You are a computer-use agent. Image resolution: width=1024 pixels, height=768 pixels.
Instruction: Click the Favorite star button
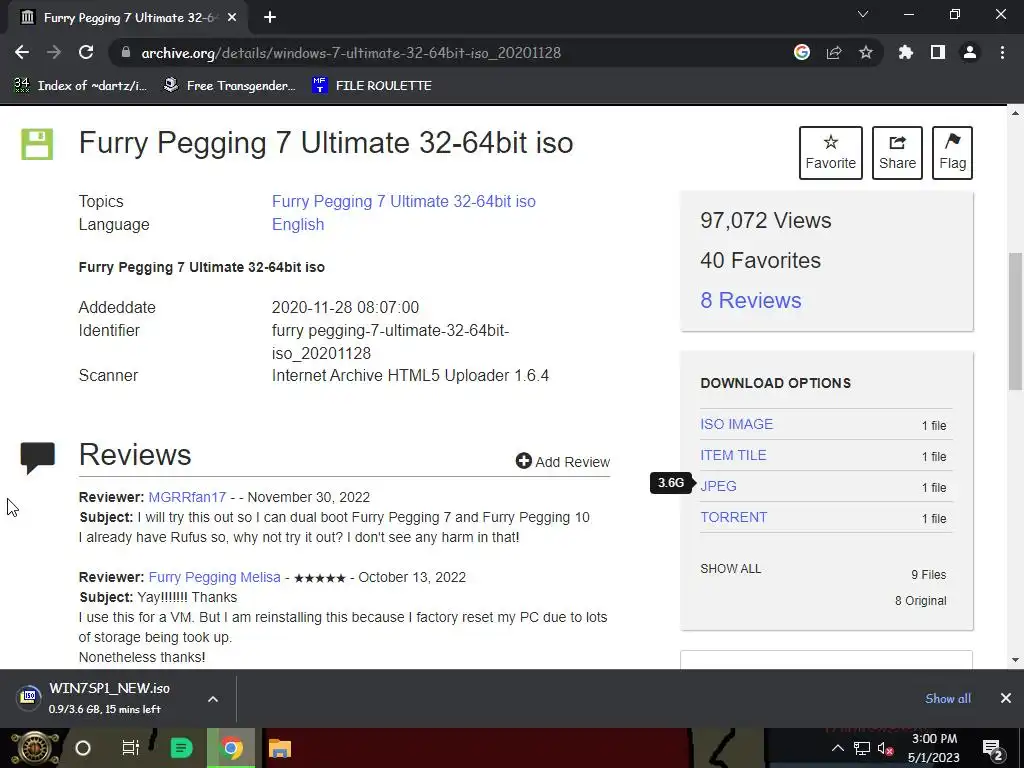point(830,153)
